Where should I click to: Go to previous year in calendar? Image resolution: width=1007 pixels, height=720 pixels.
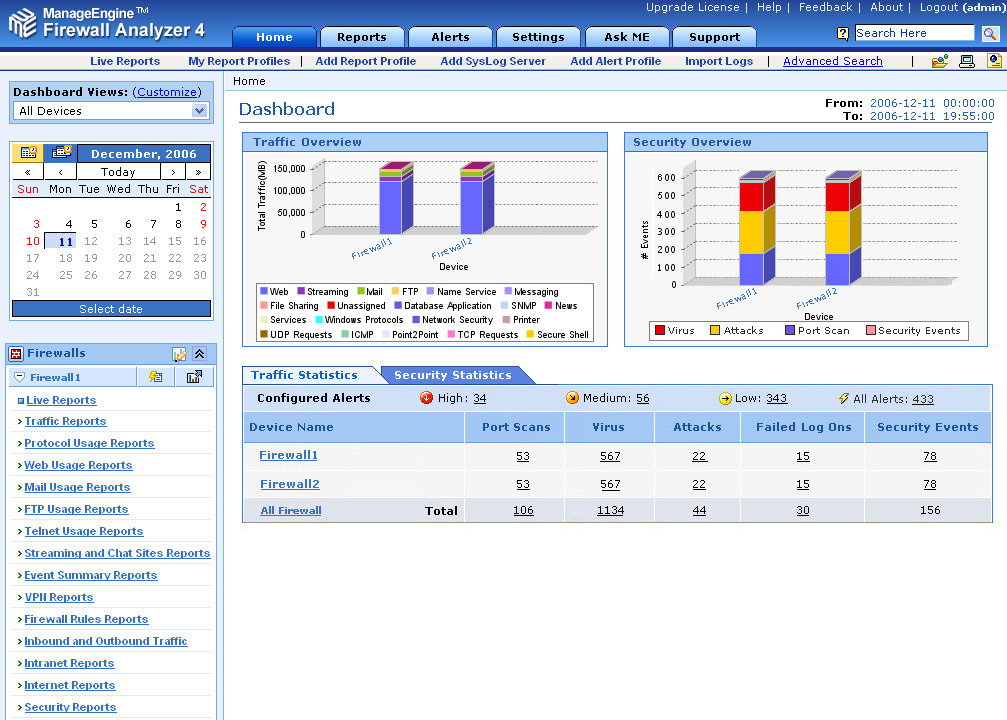(28, 172)
